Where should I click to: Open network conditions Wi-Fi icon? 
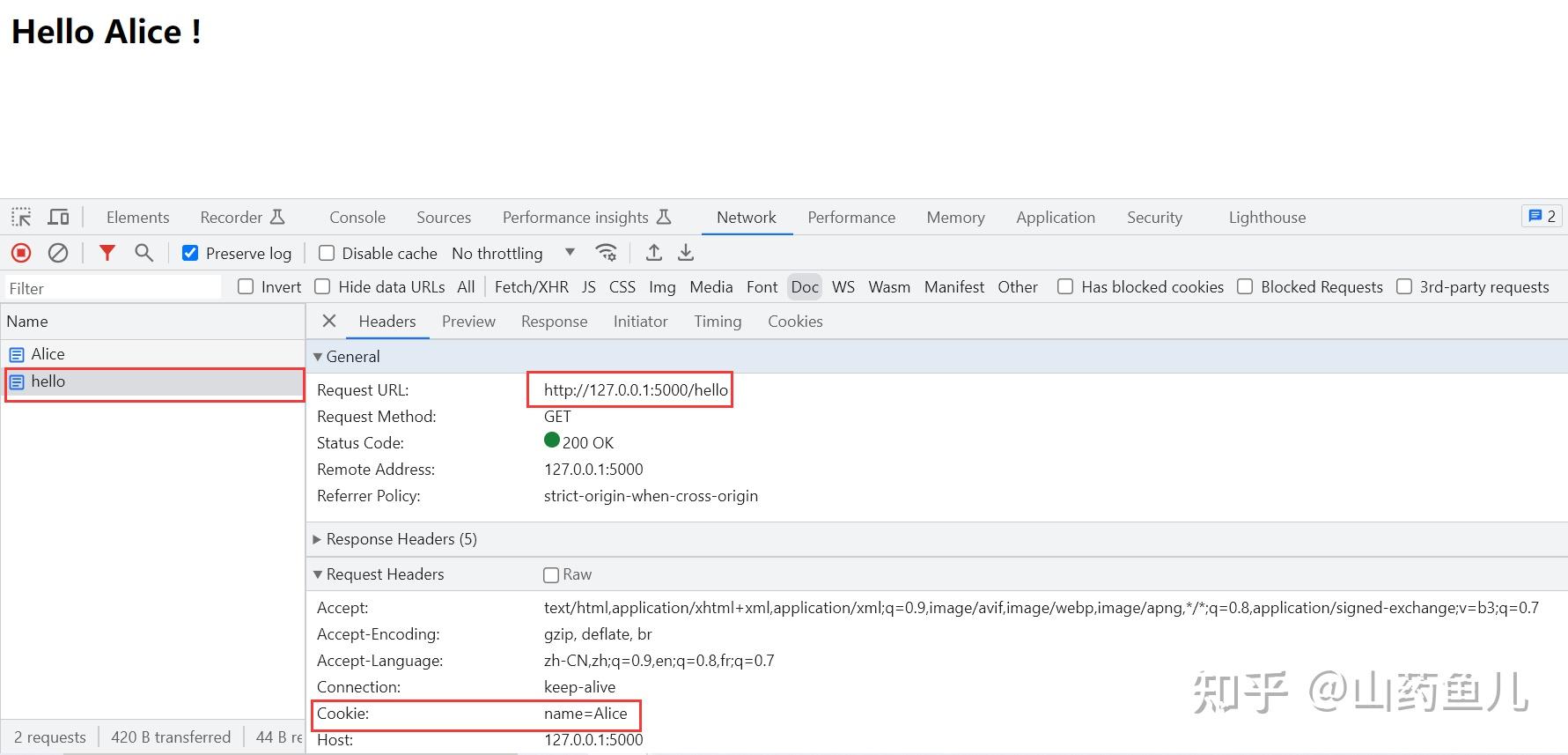[x=607, y=254]
